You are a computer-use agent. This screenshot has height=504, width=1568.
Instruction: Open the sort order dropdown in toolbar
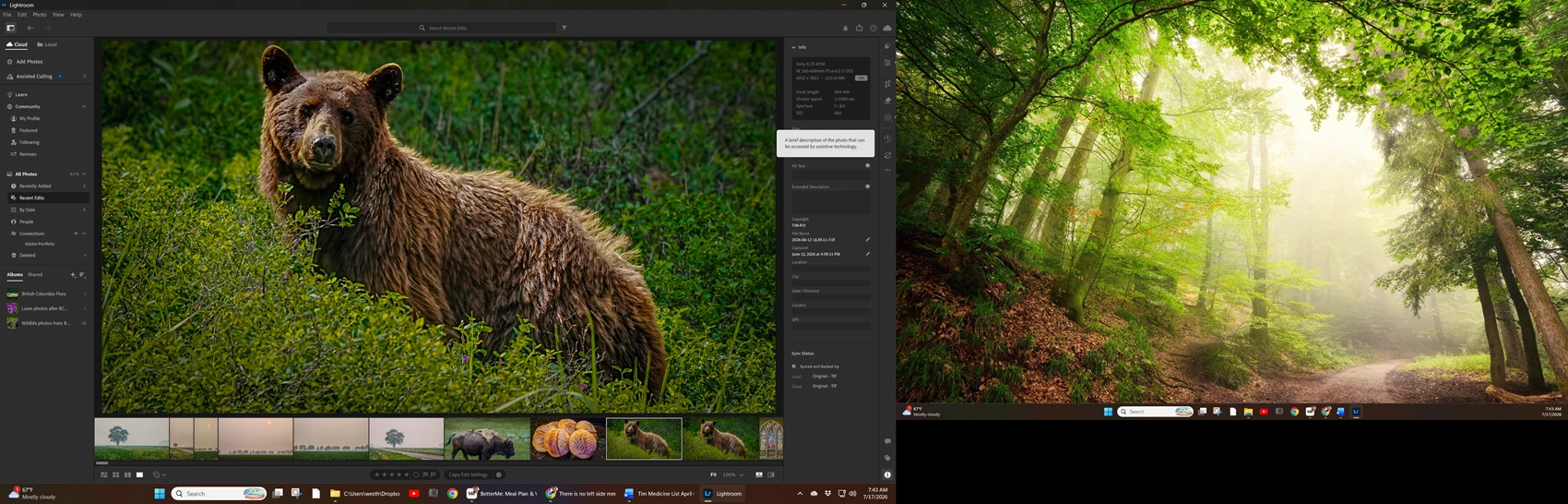159,474
